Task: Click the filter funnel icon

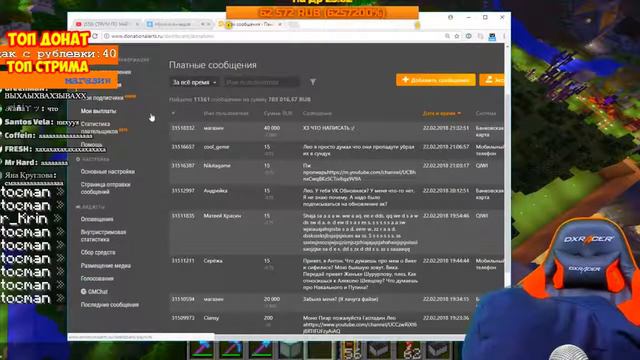Action: [x=313, y=82]
